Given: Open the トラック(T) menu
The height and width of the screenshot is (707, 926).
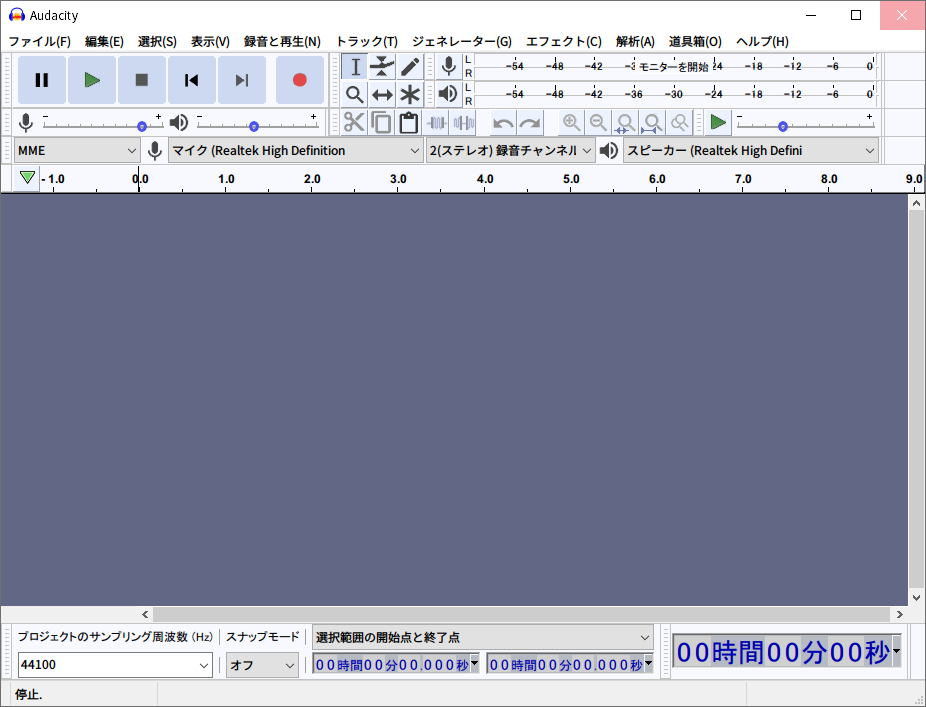Looking at the screenshot, I should point(367,41).
